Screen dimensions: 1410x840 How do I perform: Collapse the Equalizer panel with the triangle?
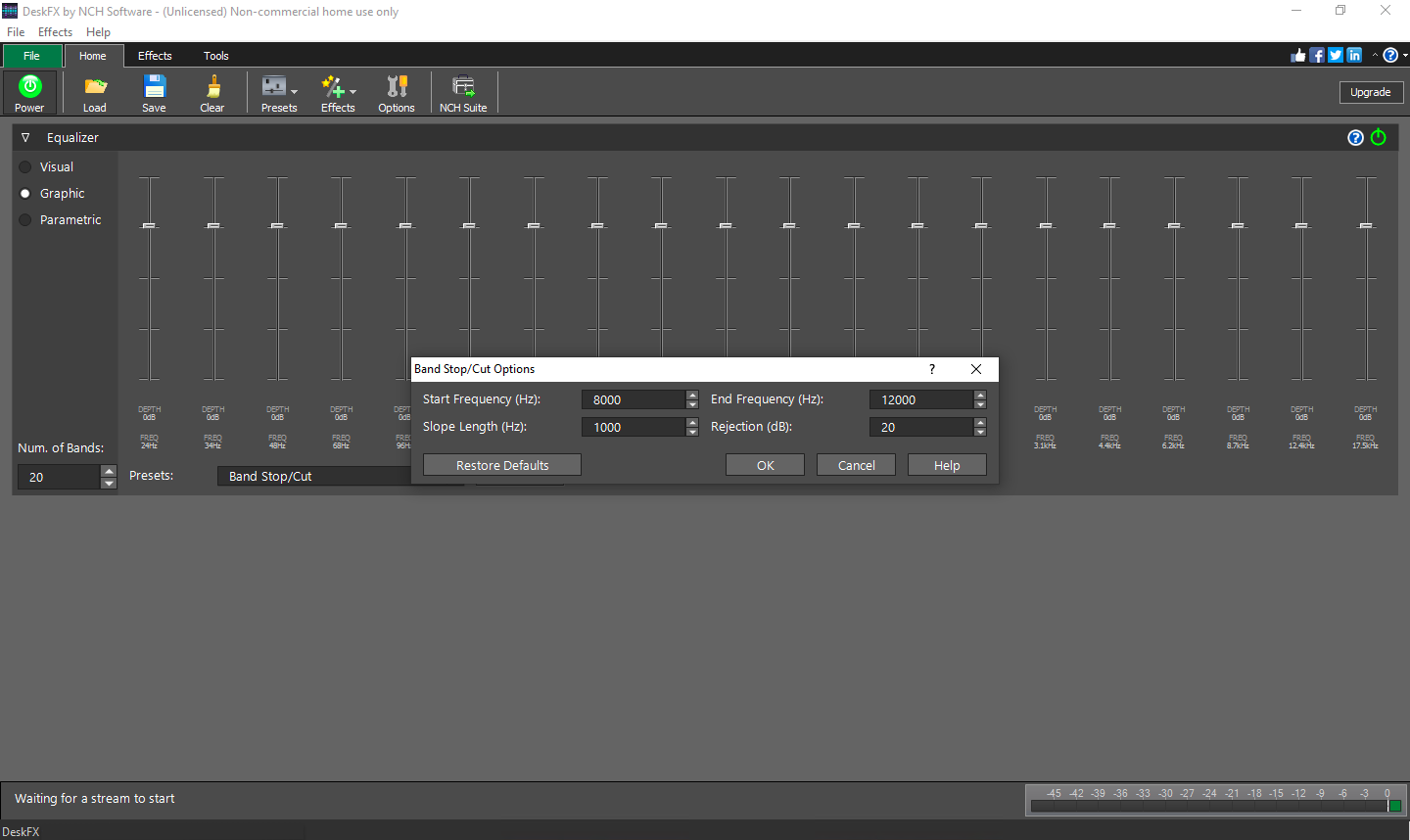click(x=25, y=137)
